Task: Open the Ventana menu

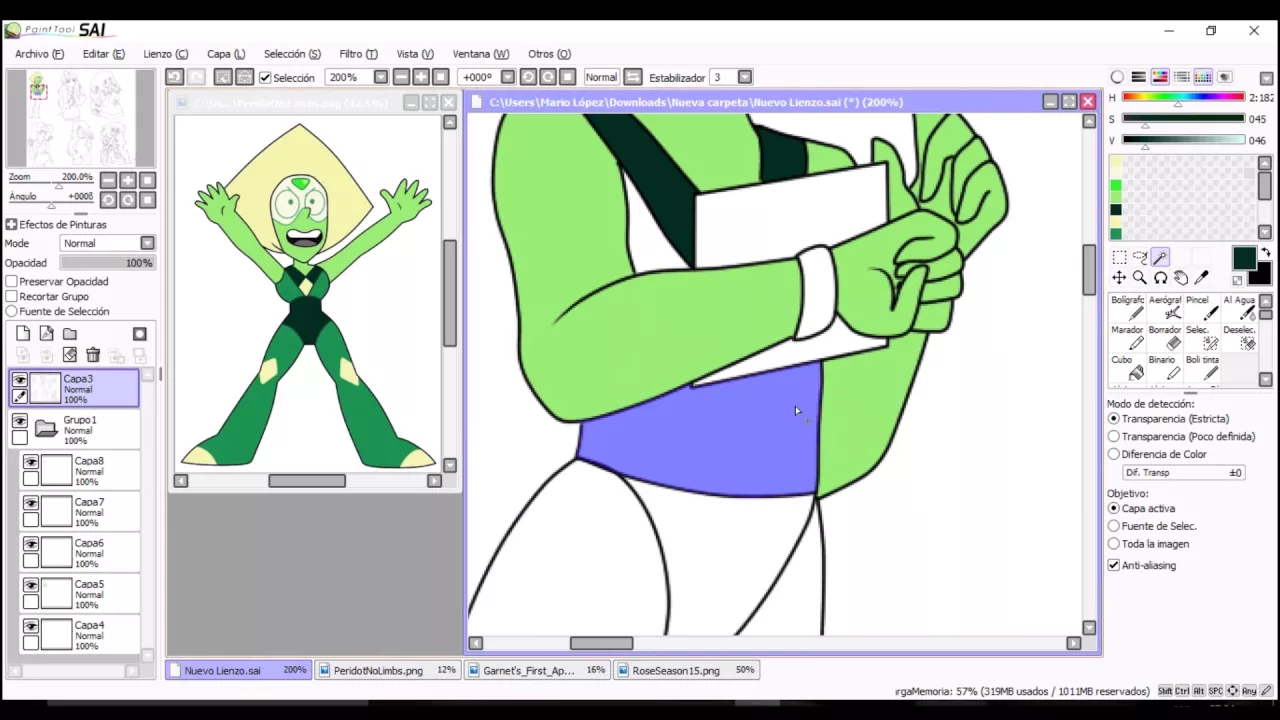Action: [480, 54]
